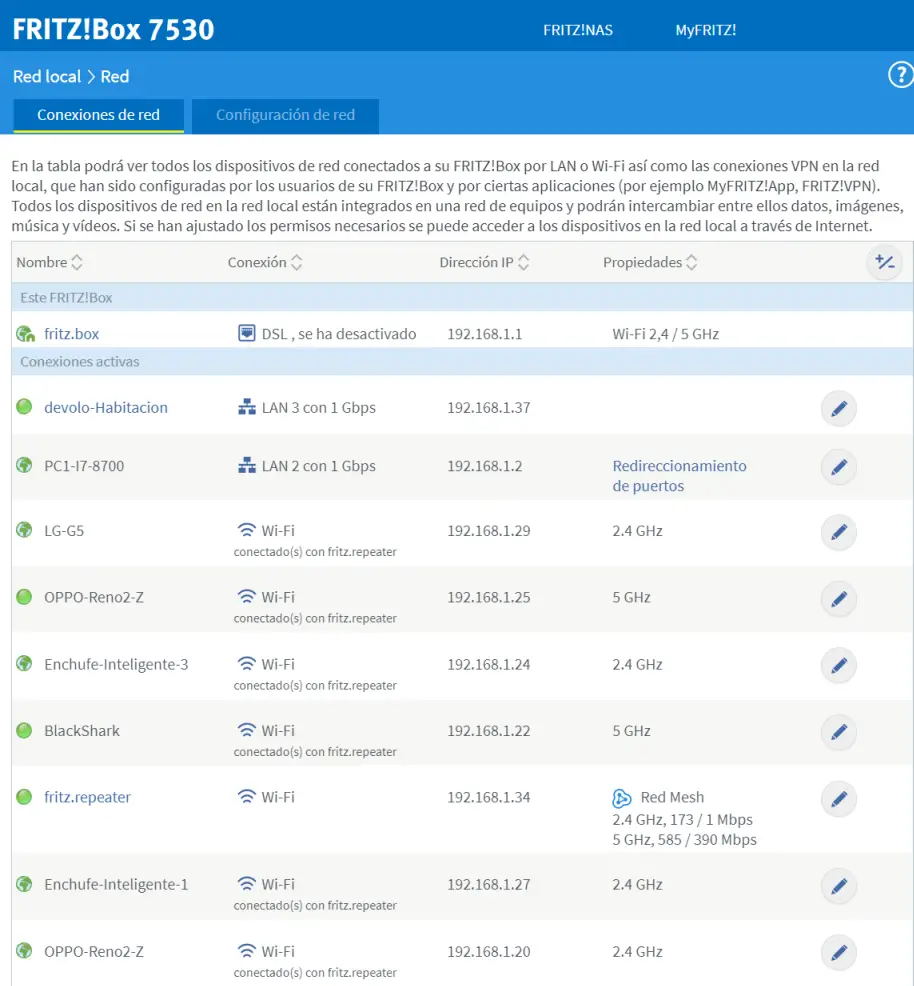Sort devices by Conexión column
Screen dimensions: 914x986
(x=265, y=262)
